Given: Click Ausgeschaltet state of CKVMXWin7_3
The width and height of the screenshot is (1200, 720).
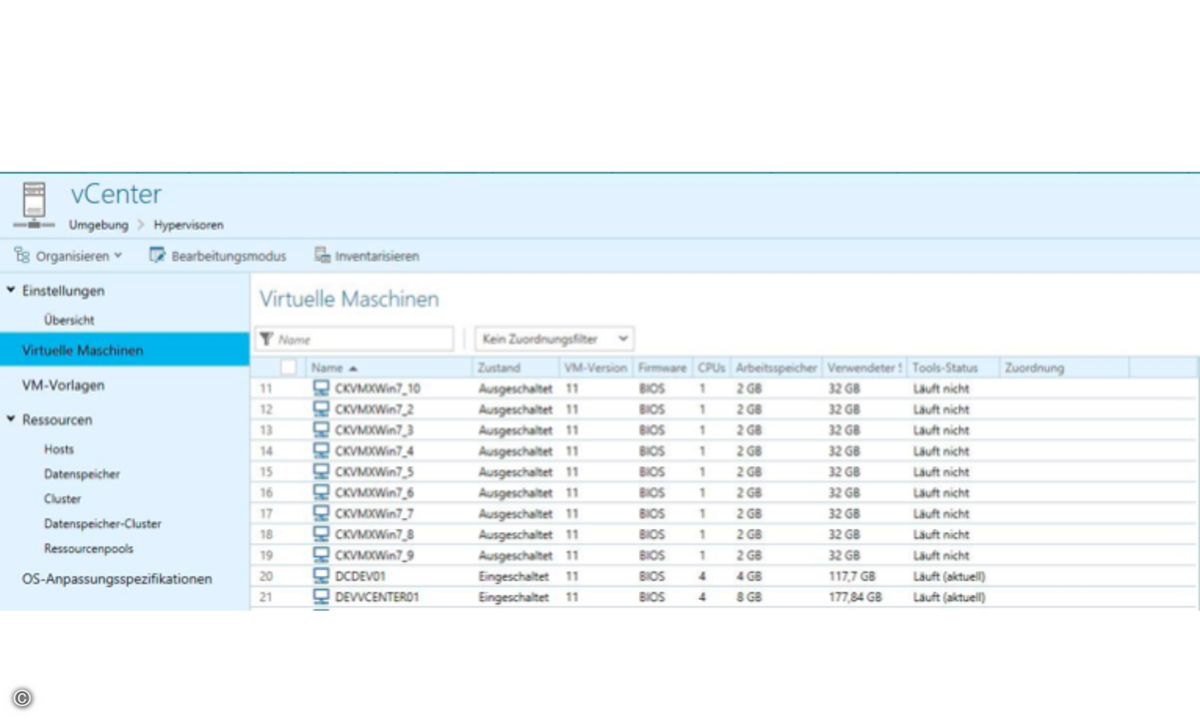Looking at the screenshot, I should [x=515, y=430].
